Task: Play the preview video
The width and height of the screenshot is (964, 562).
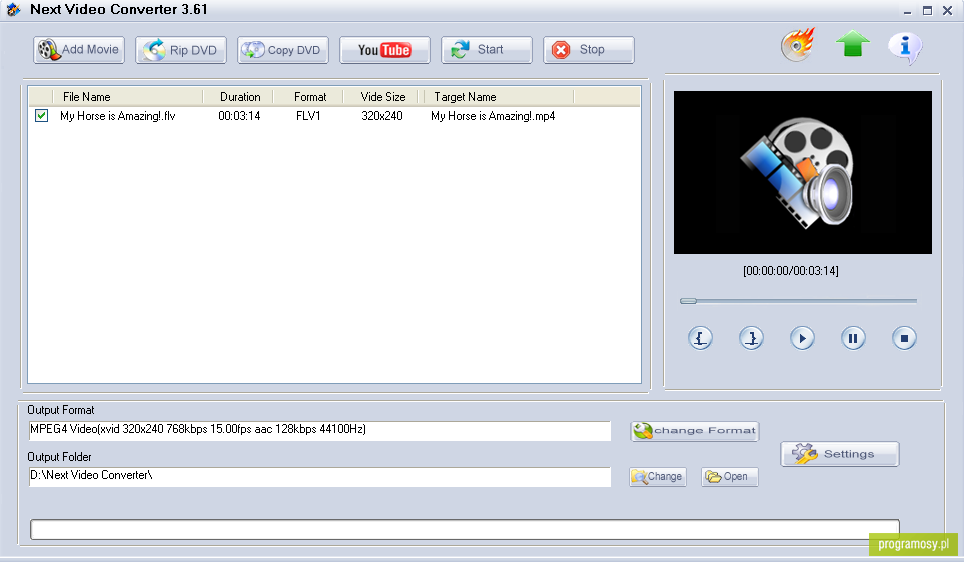Action: pos(802,338)
